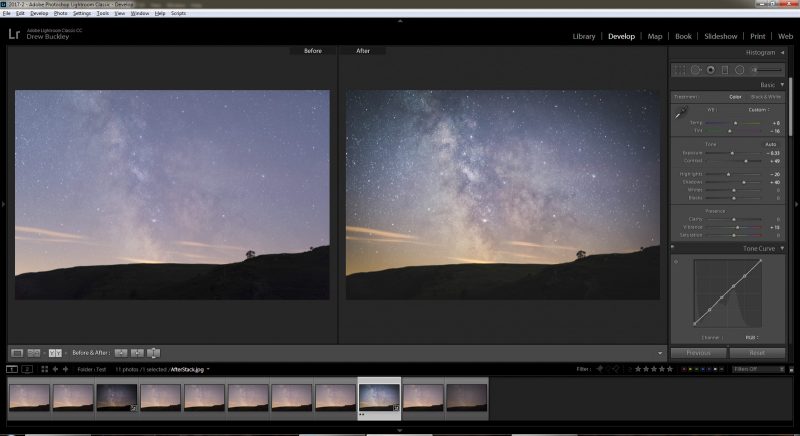The width and height of the screenshot is (800, 436).
Task: Open the Filters Off dropdown
Action: (758, 369)
